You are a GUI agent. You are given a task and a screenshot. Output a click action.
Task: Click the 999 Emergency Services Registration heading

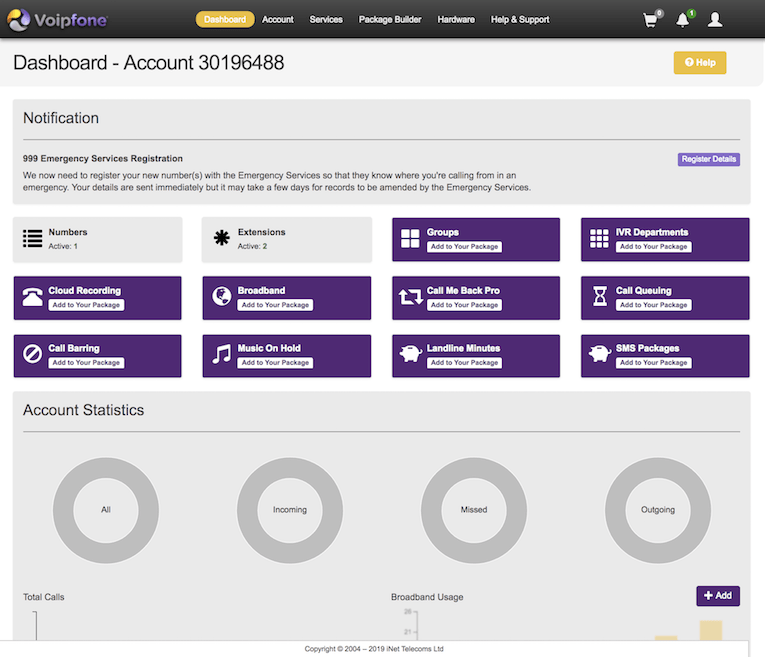point(103,159)
